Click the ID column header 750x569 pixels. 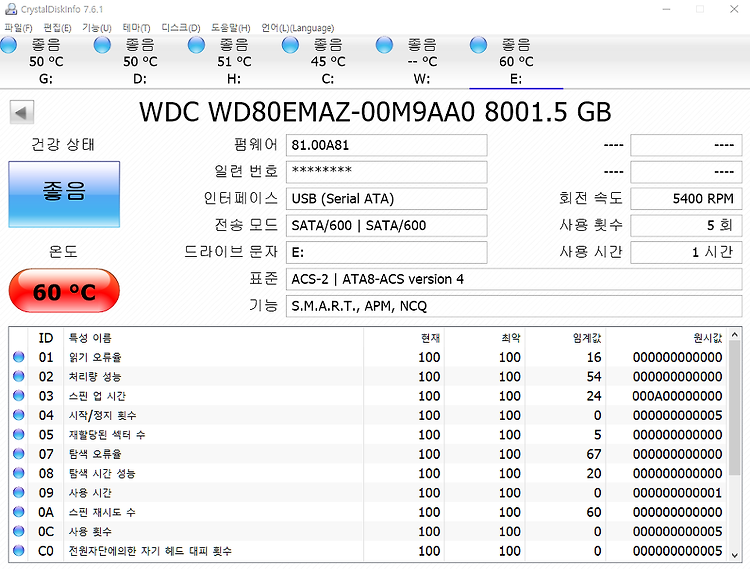coord(46,338)
